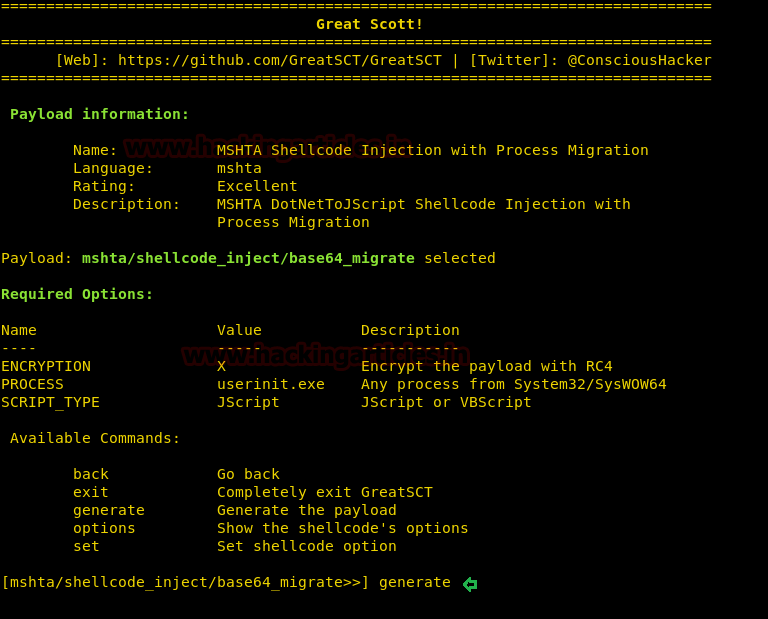Click the Available Commands heading
Viewport: 768px width, 619px height.
click(x=95, y=438)
